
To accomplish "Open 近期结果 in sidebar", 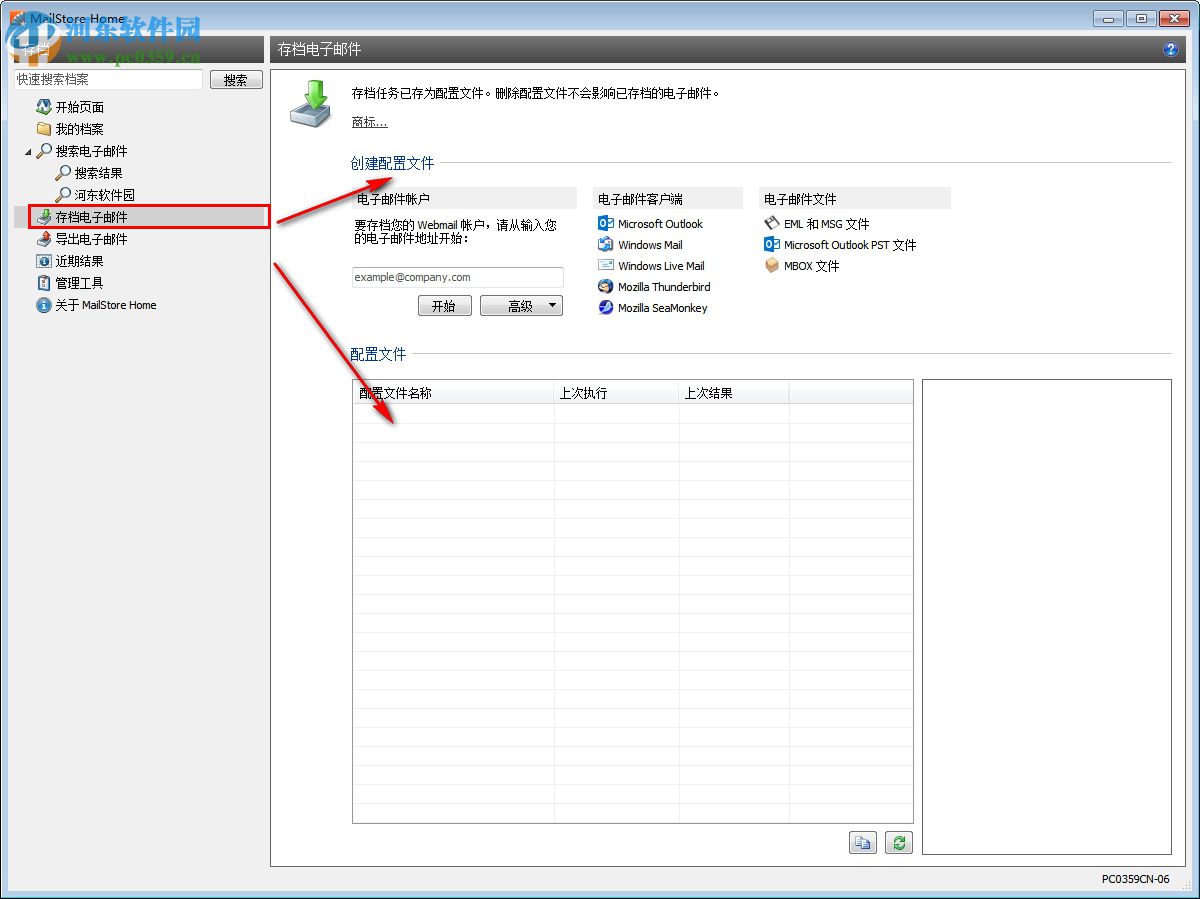I will point(80,261).
